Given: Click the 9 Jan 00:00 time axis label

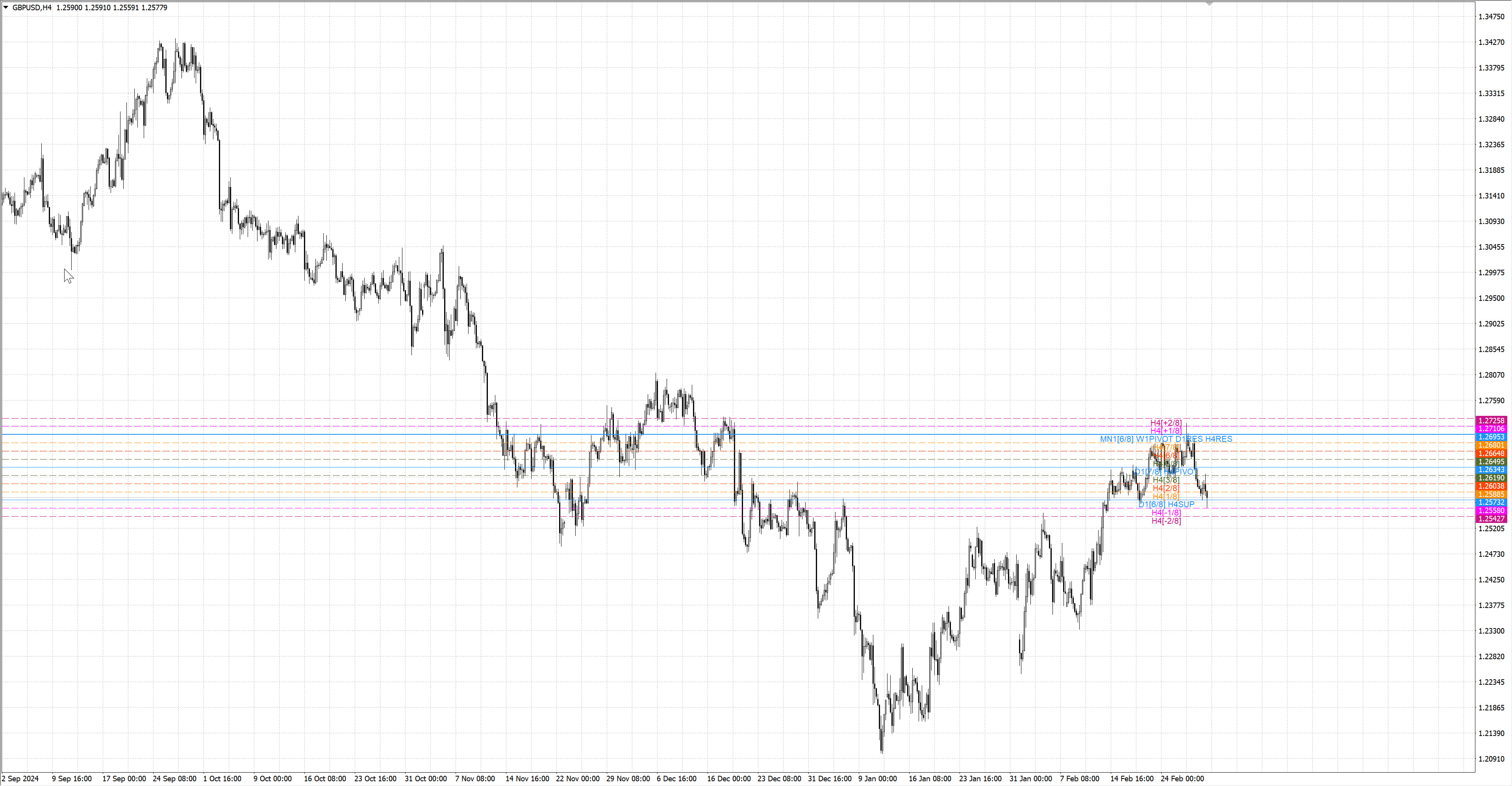Looking at the screenshot, I should (877, 779).
